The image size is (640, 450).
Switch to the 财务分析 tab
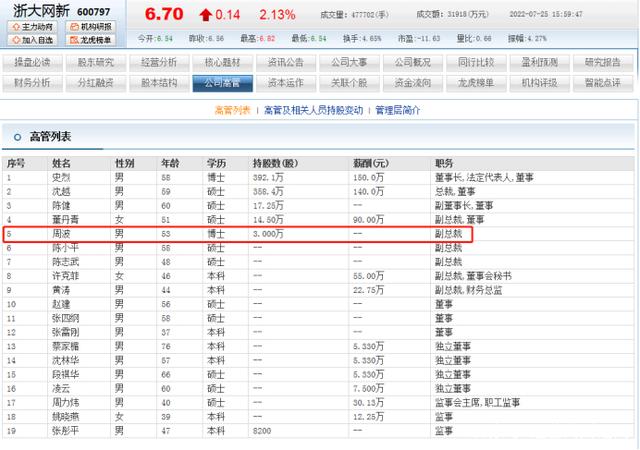(x=32, y=83)
